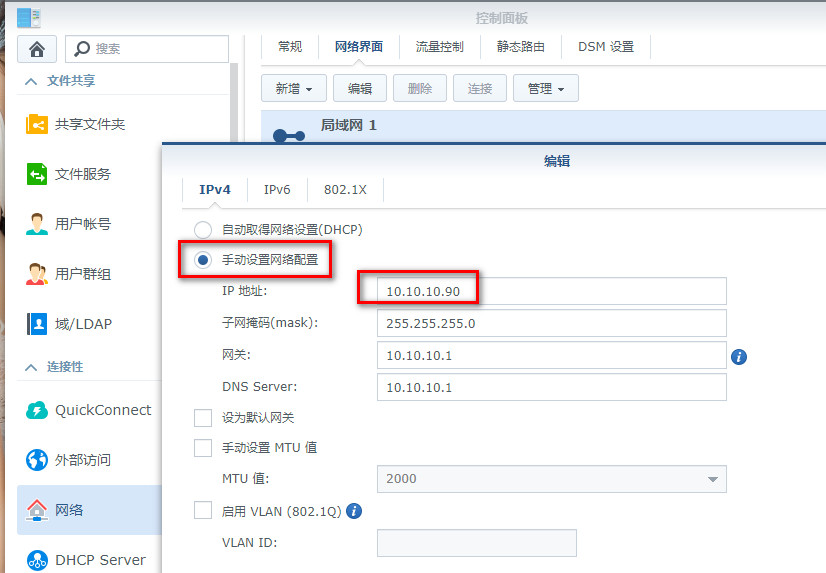Screen dimensions: 826x573
Task: Open 共享文件夹 shared folder icon
Action: 37,124
